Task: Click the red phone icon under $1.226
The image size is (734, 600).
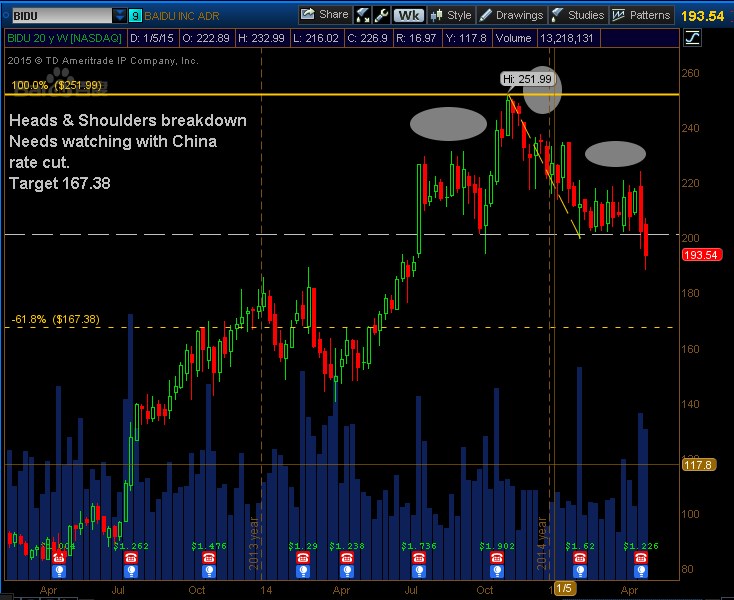Action: pos(641,558)
